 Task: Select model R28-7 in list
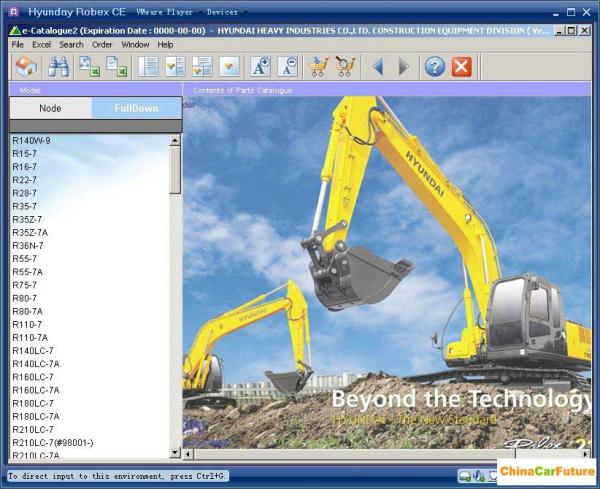[24, 193]
